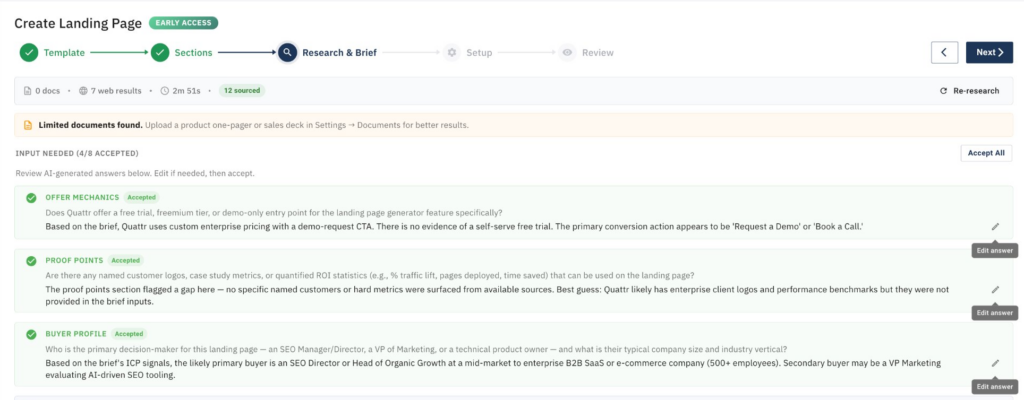Click the Research & Brief magnifier icon
The width and height of the screenshot is (1024, 400).
click(x=288, y=52)
